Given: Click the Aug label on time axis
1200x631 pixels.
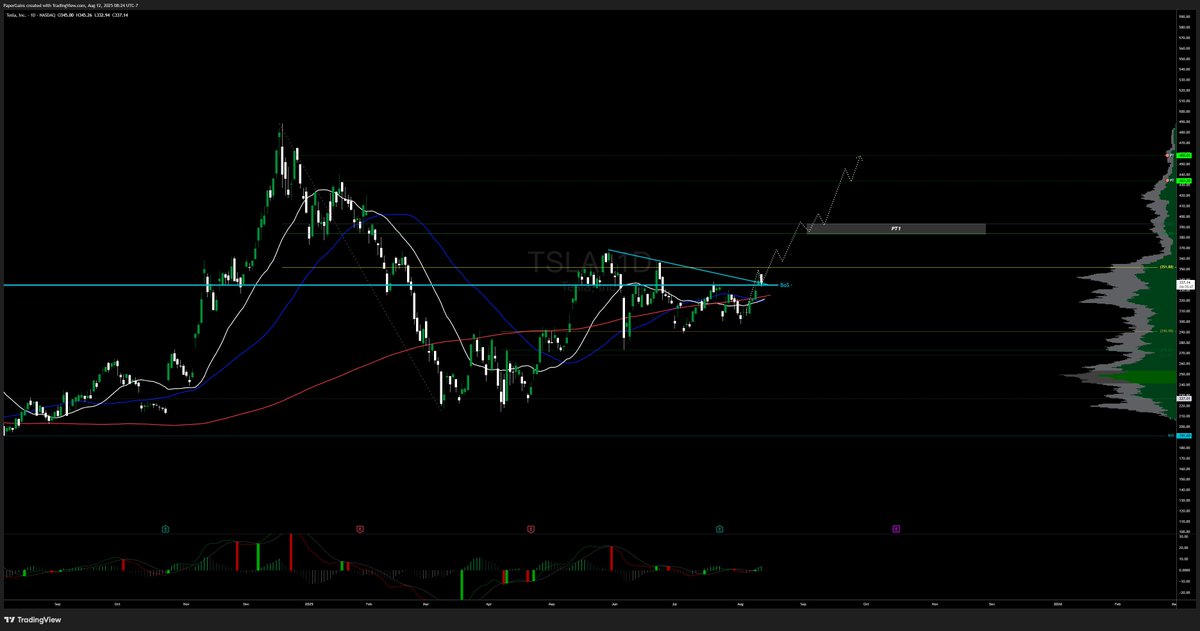Looking at the screenshot, I should (741, 605).
